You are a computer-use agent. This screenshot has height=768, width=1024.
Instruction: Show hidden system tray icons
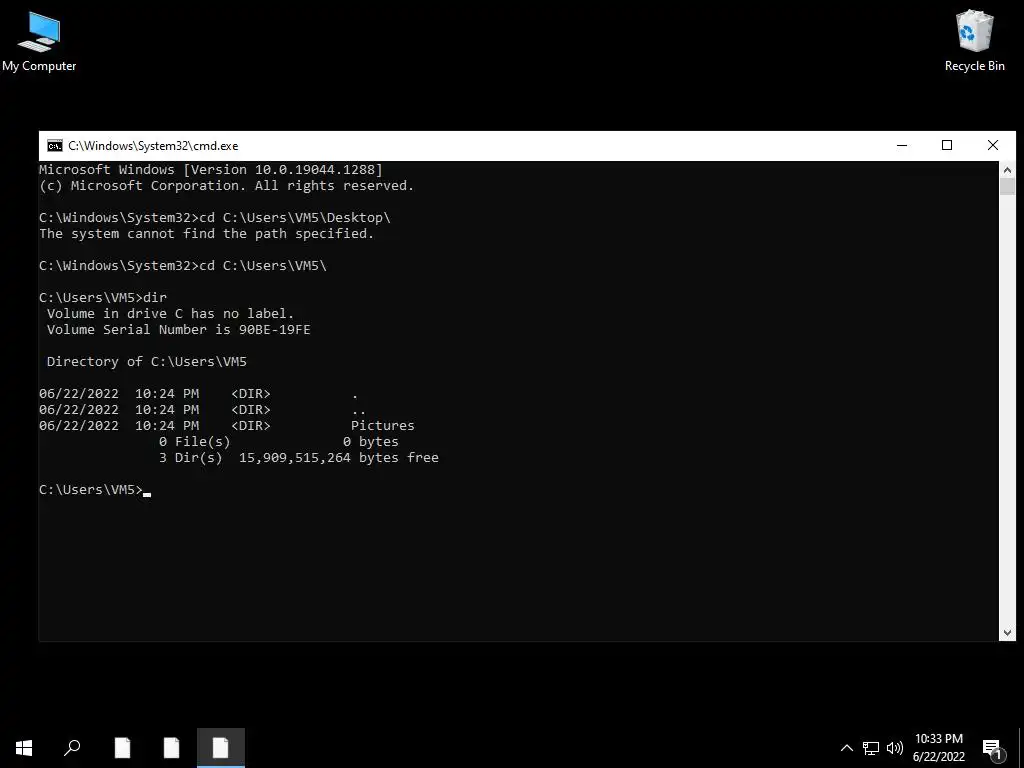[846, 748]
